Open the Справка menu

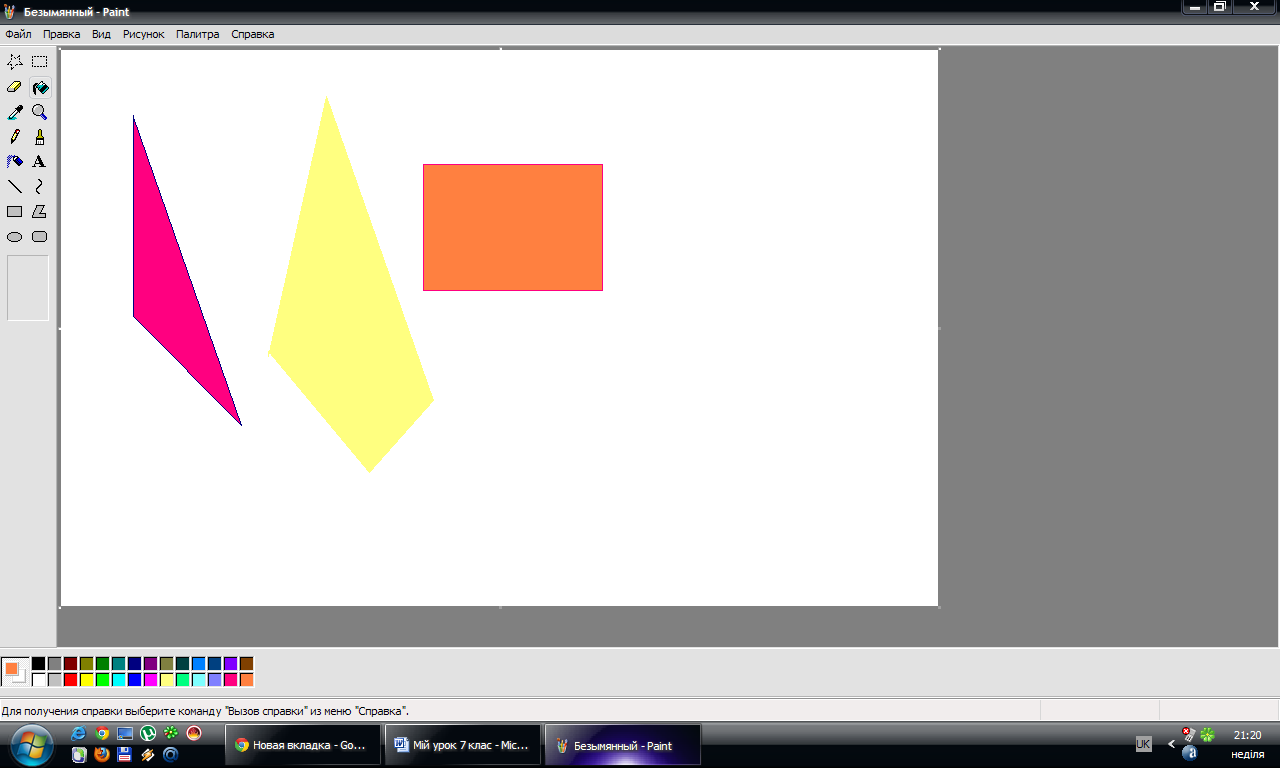click(253, 34)
